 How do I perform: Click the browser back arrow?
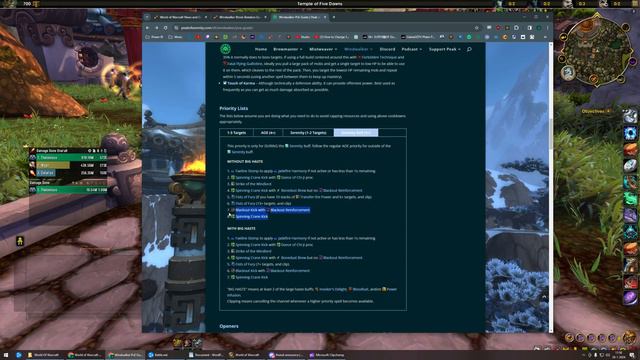(x=148, y=28)
